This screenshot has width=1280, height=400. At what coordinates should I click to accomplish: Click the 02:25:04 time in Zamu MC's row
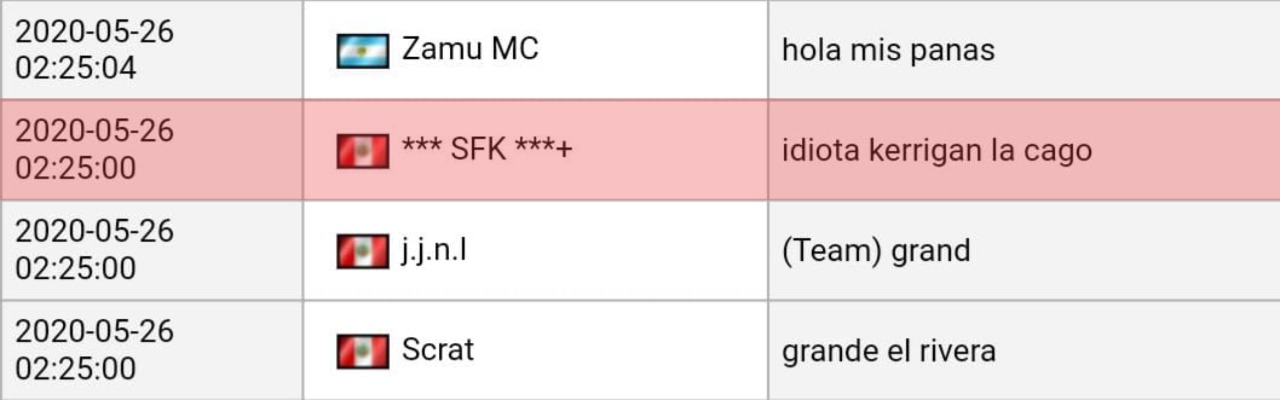[76, 69]
